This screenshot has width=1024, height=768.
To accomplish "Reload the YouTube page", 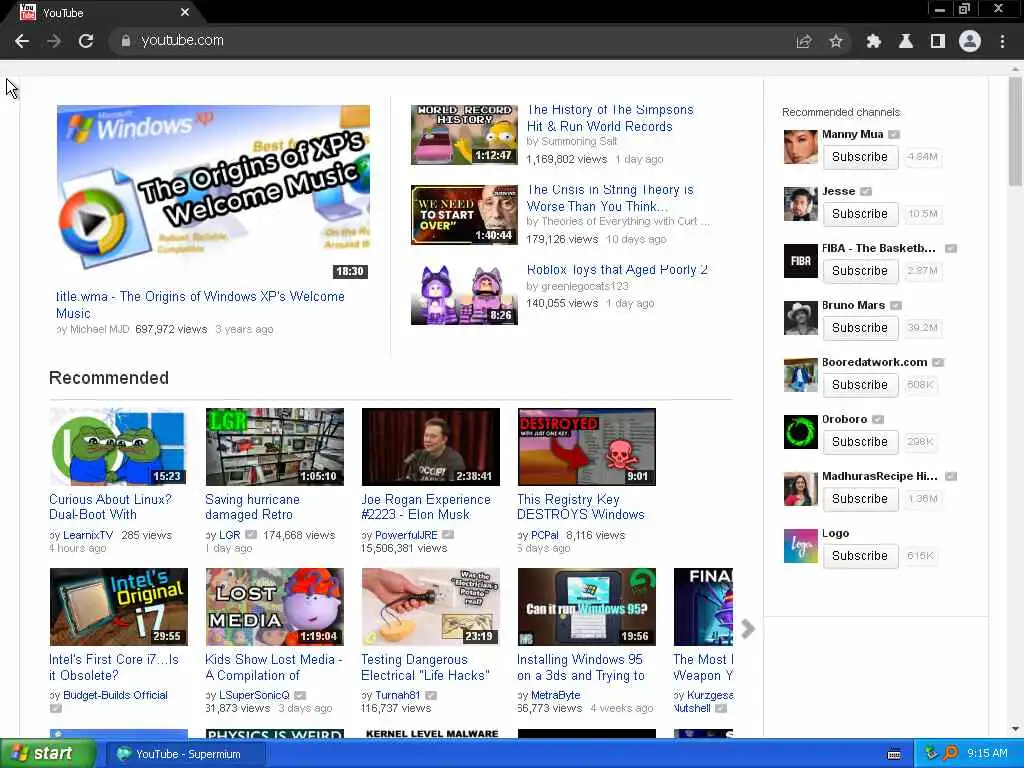I will click(86, 41).
